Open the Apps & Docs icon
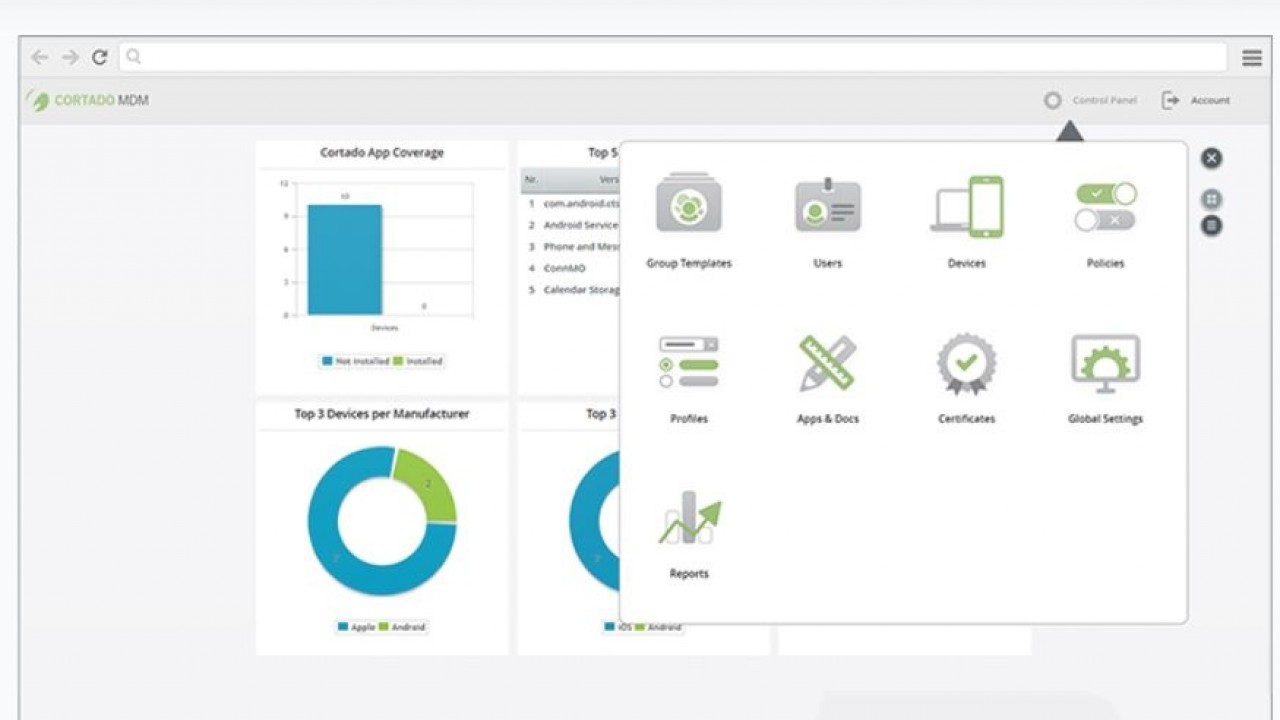The image size is (1280, 720). [x=827, y=363]
